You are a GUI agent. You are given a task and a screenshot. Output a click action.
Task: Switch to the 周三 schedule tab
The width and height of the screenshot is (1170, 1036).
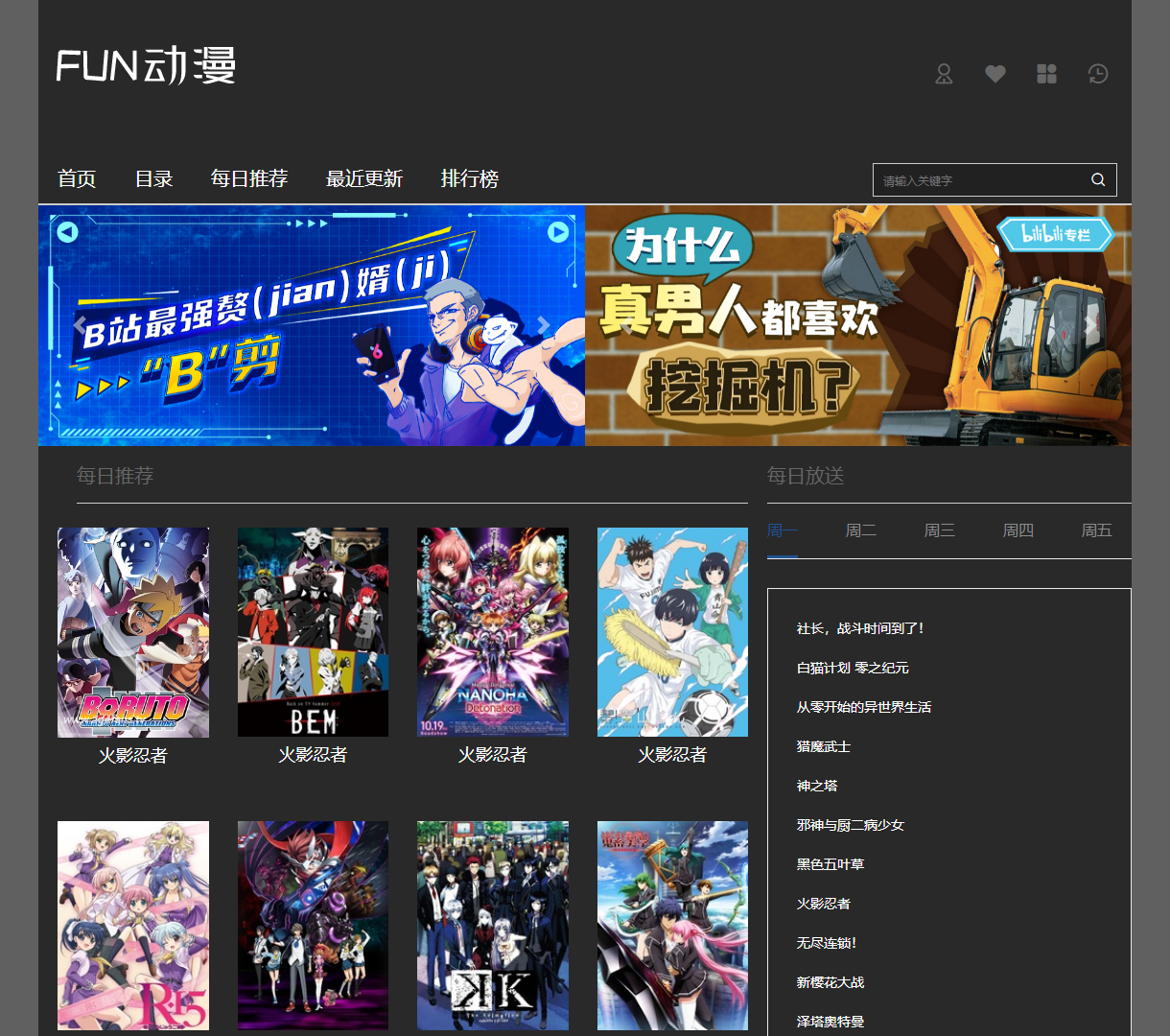coord(939,530)
